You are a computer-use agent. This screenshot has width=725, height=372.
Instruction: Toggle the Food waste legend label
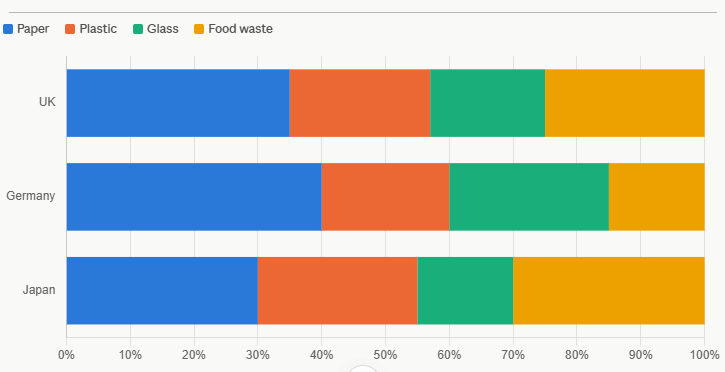[240, 29]
